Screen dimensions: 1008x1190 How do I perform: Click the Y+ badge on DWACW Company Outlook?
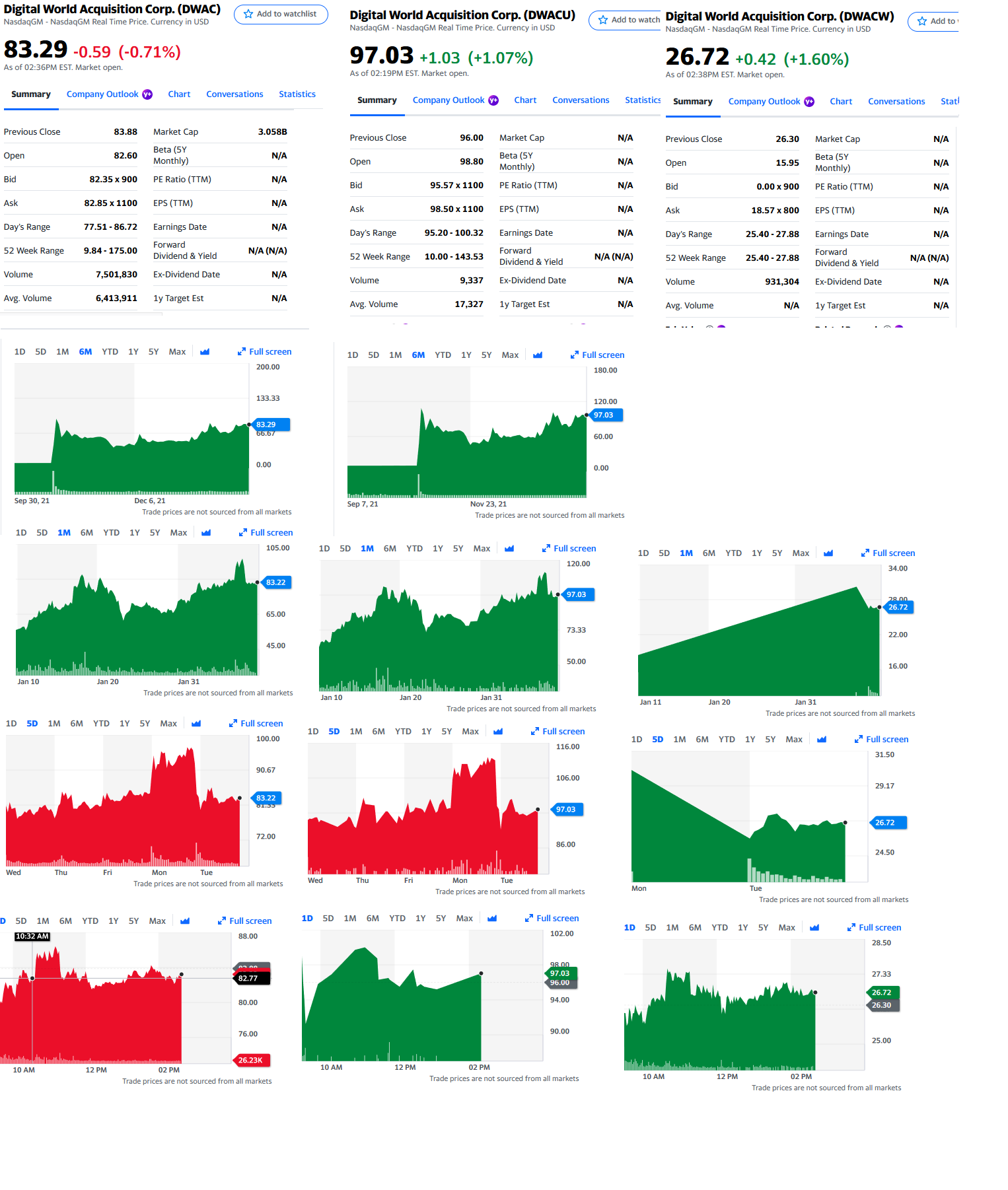pos(809,102)
